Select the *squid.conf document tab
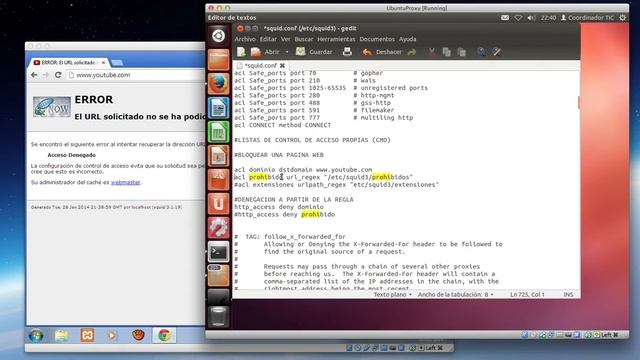640x360 pixels. [x=260, y=65]
